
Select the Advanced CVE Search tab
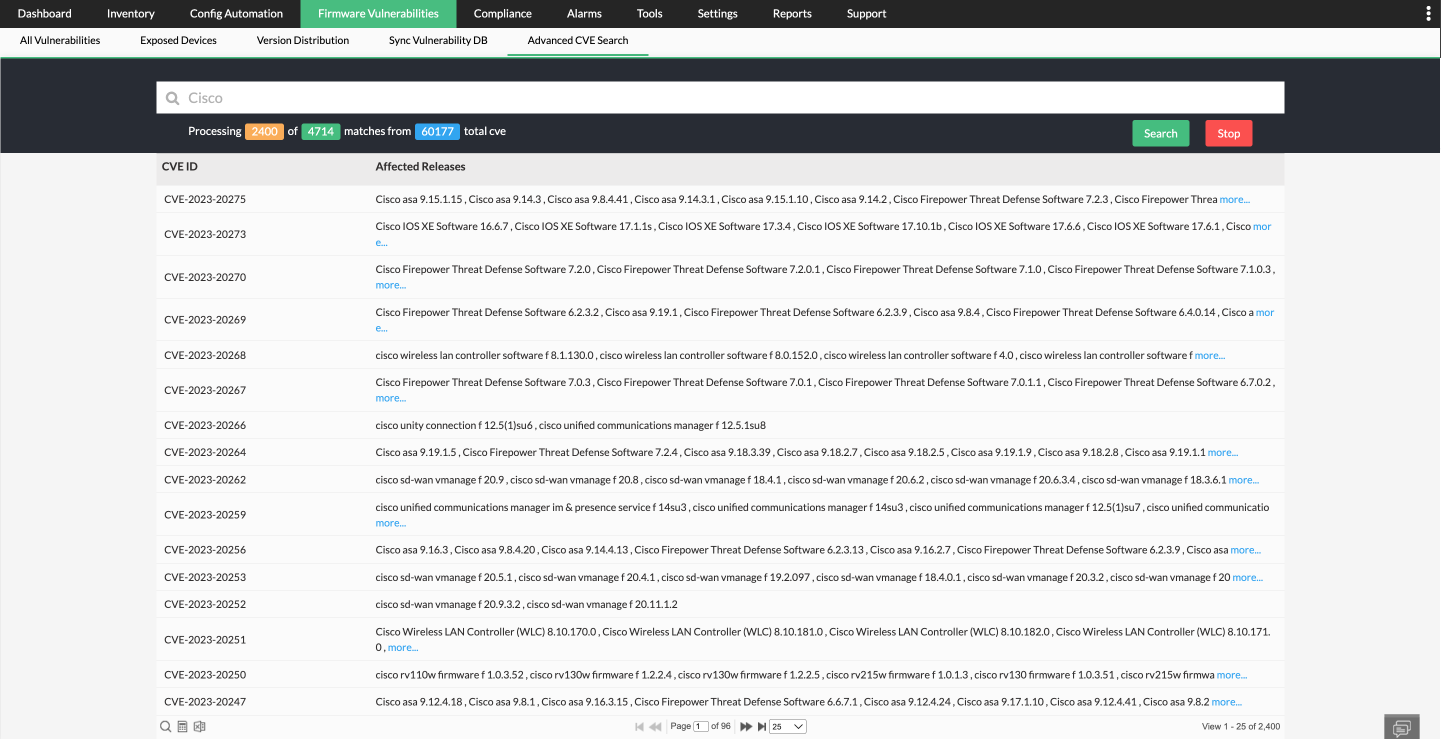tap(578, 41)
